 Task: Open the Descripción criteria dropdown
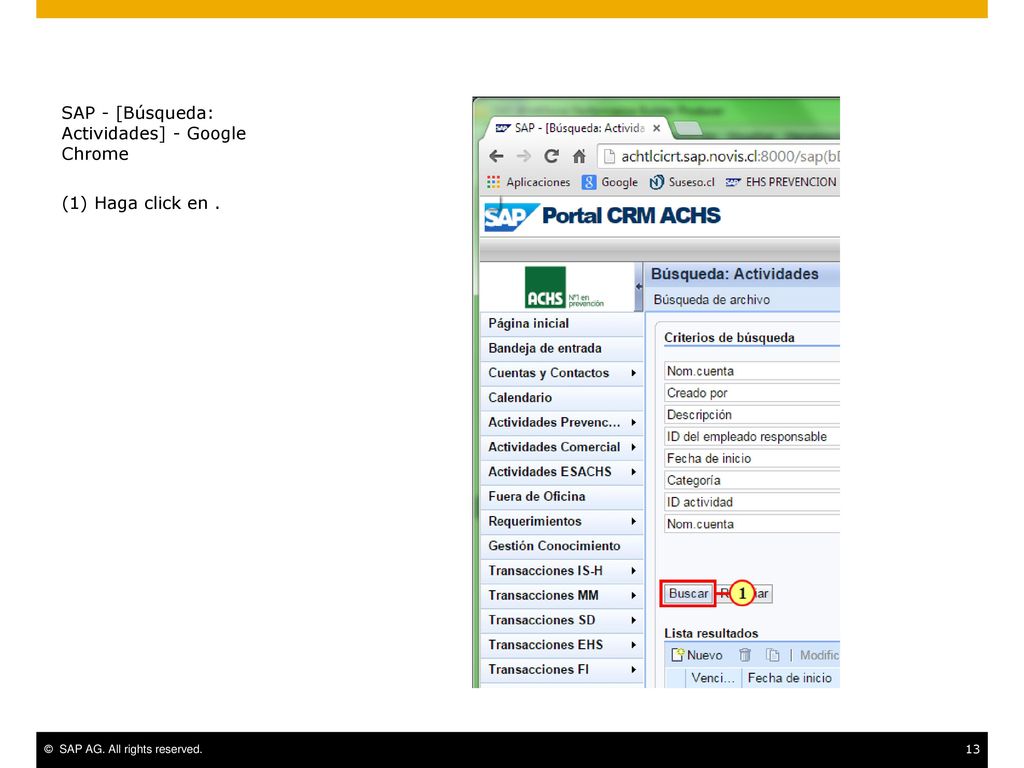[752, 415]
